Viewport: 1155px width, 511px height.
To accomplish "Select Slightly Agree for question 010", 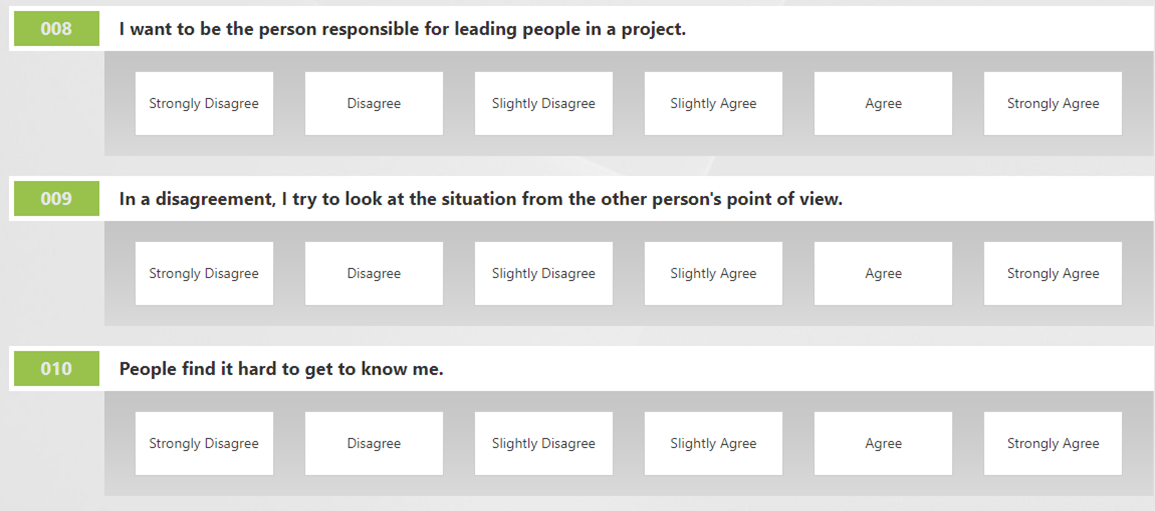I will [713, 443].
